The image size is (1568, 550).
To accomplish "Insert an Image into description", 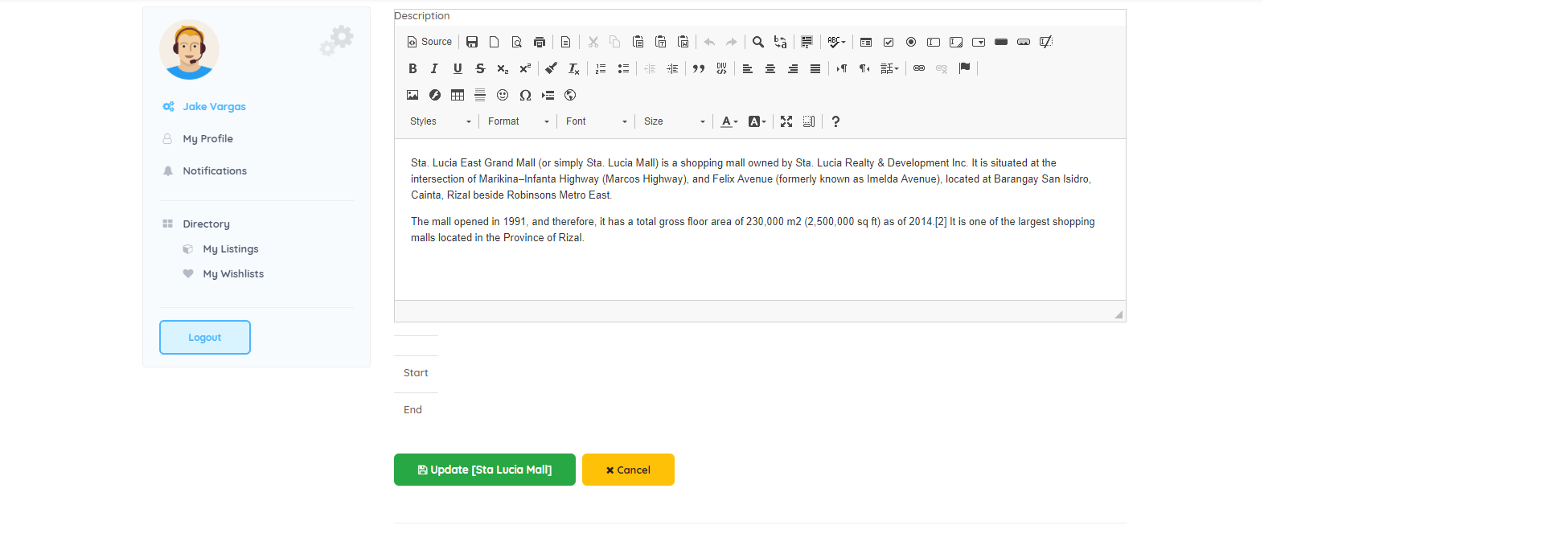I will pos(413,95).
